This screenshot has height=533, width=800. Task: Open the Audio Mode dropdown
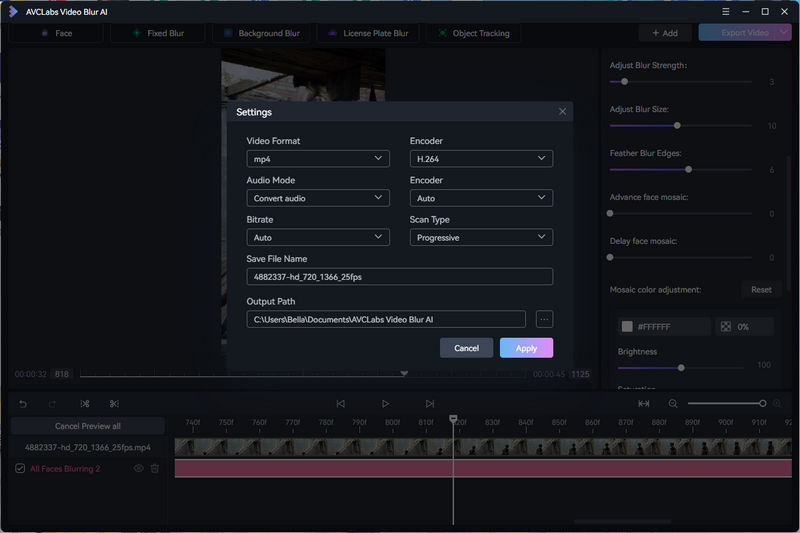point(318,198)
